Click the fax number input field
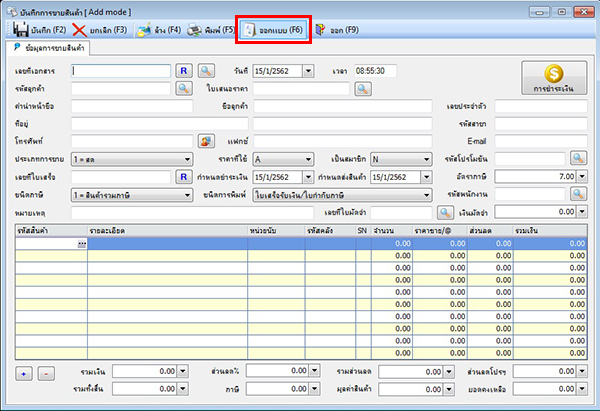The width and height of the screenshot is (600, 411). (342, 141)
